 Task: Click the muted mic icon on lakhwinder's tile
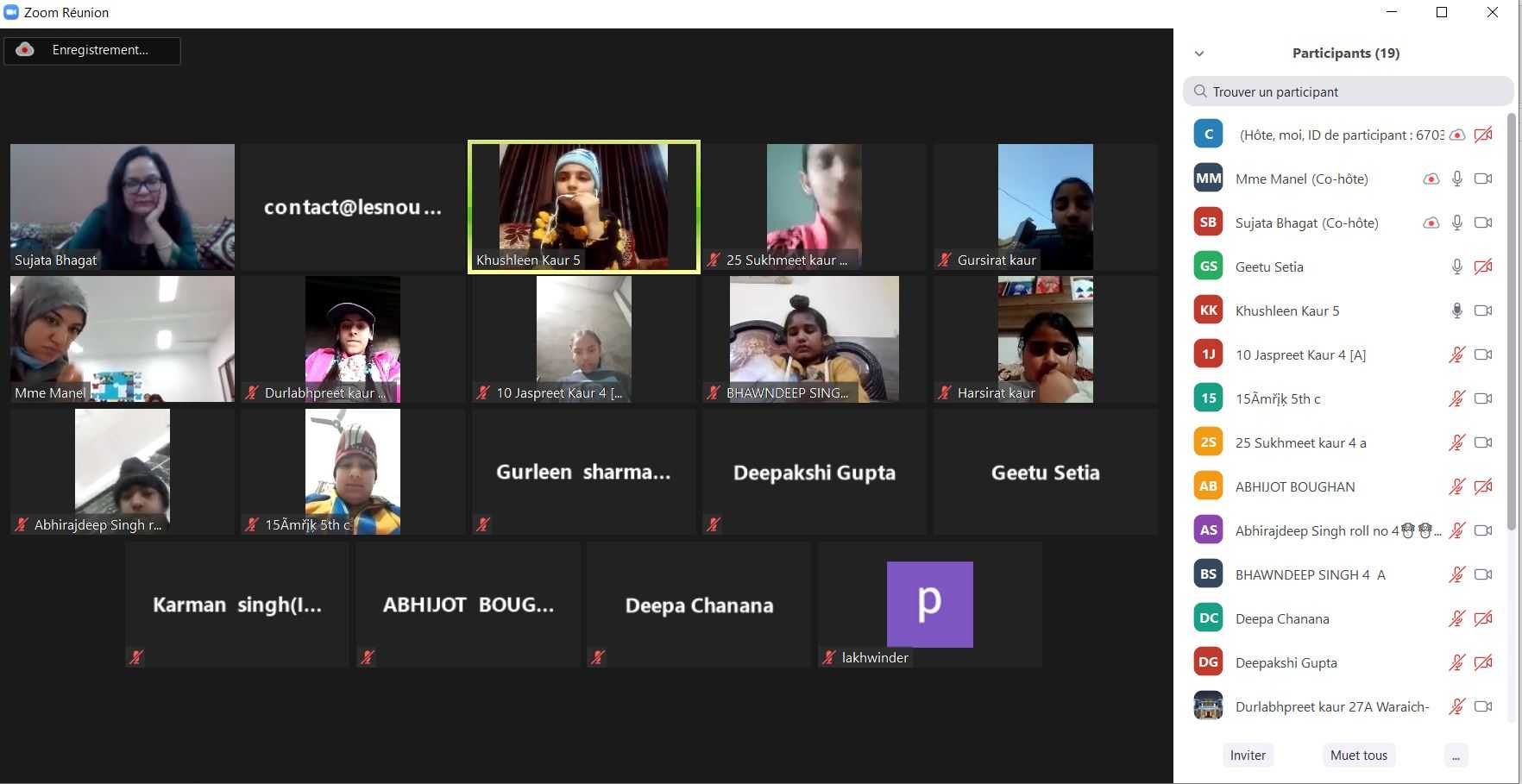click(829, 658)
